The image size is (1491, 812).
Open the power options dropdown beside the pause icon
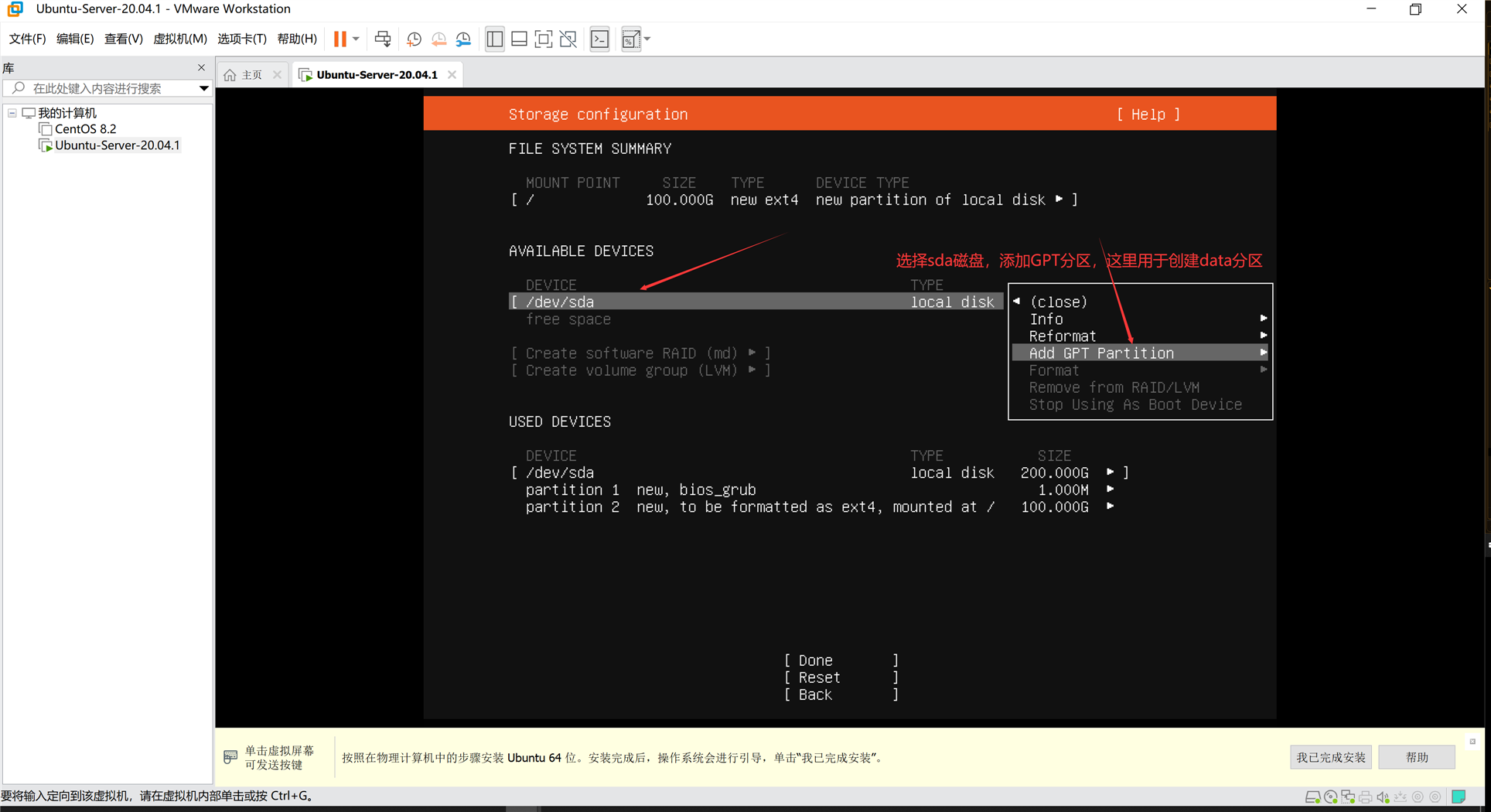point(356,39)
